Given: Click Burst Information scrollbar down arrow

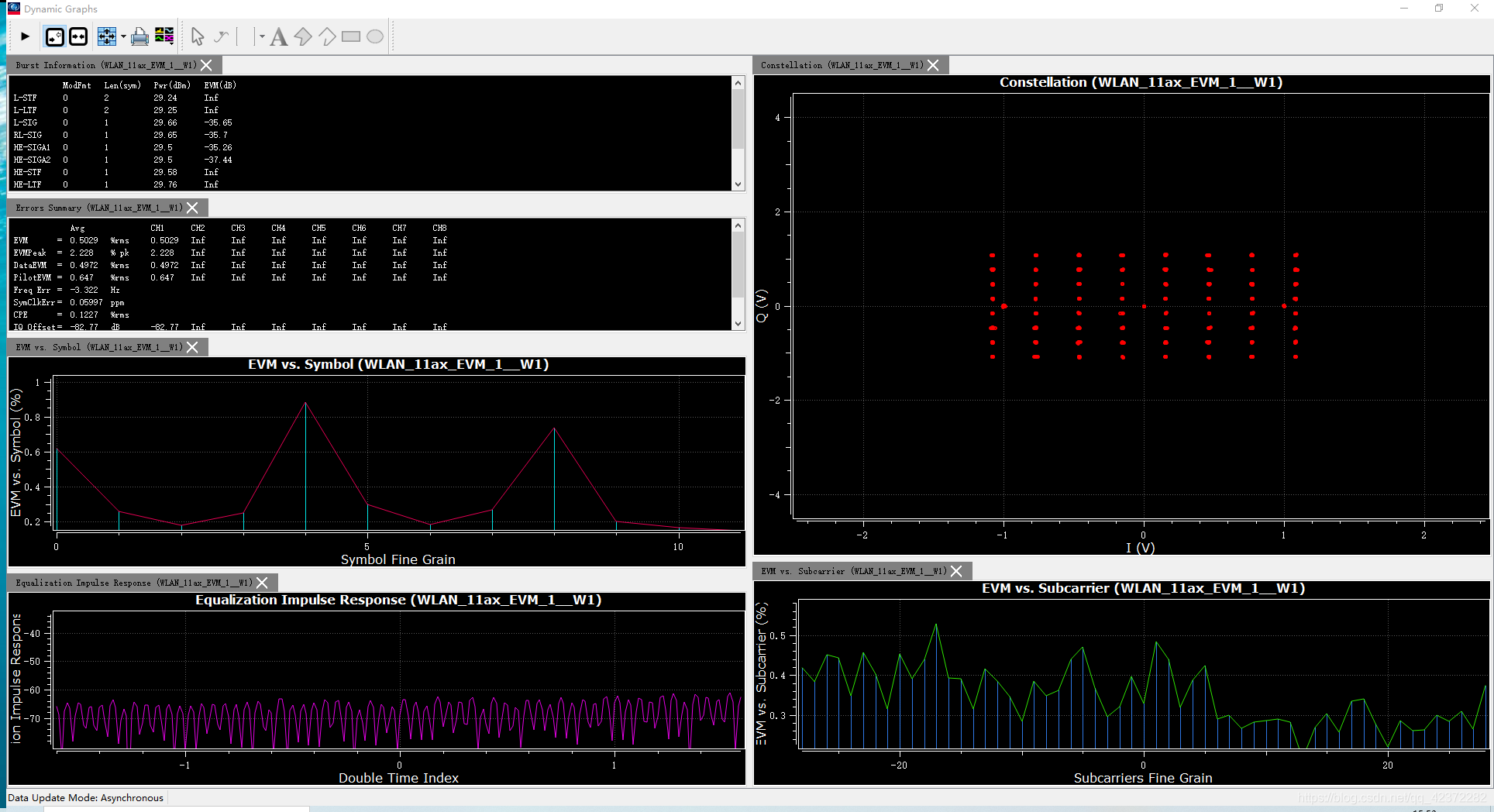Looking at the screenshot, I should (x=738, y=184).
